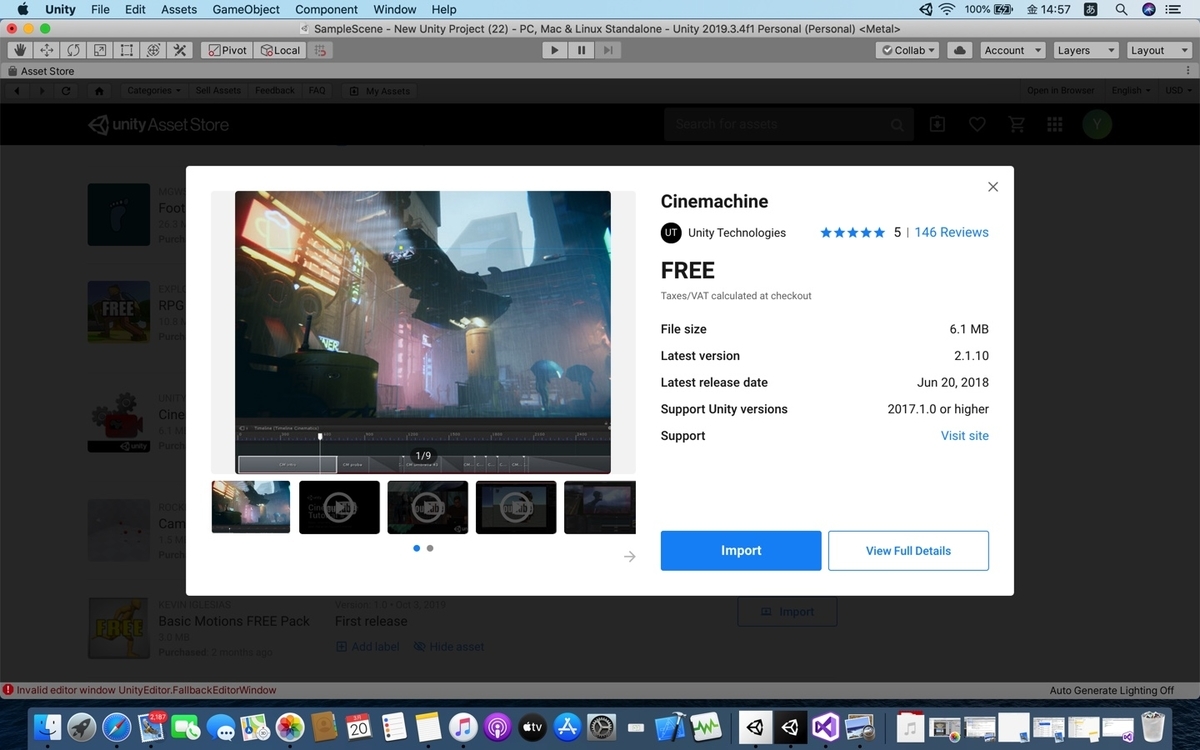Screen dimensions: 1200x750
Task: Open the Feedback link
Action: point(275,91)
